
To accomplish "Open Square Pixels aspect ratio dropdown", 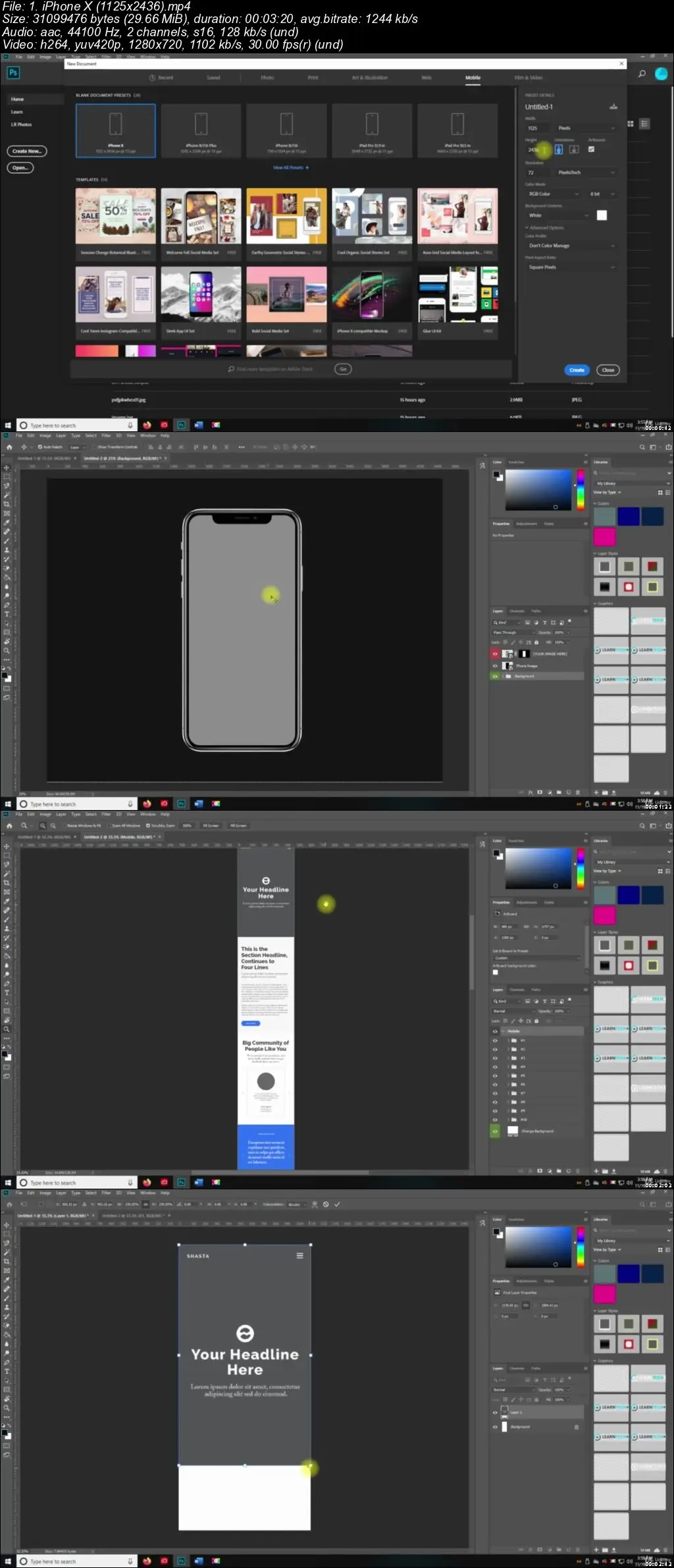I will tap(571, 267).
